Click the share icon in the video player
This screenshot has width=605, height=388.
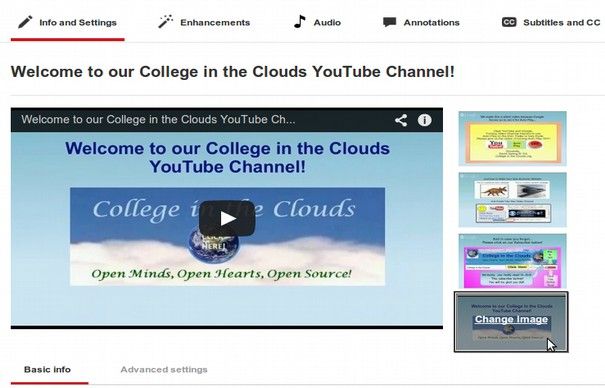pyautogui.click(x=401, y=120)
